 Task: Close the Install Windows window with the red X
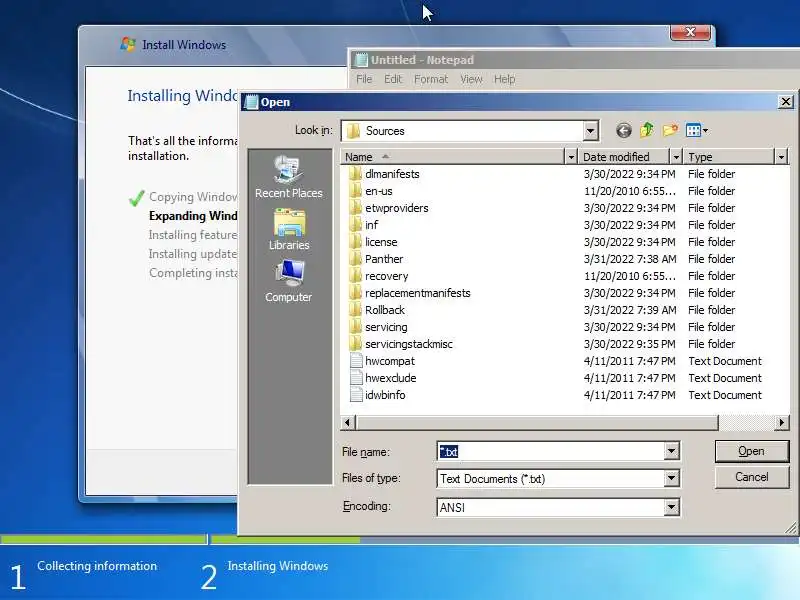pyautogui.click(x=690, y=32)
